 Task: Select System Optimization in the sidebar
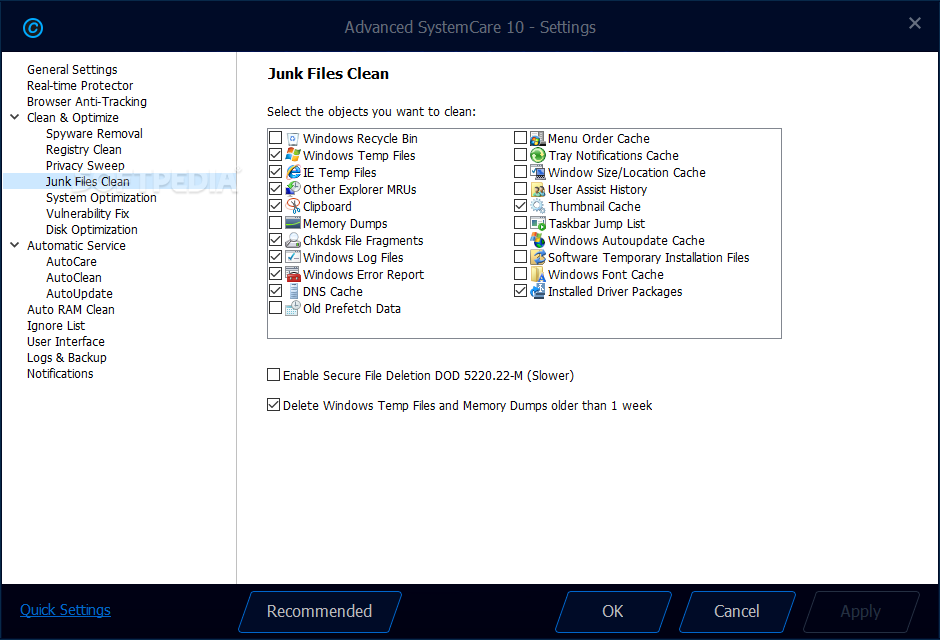click(x=101, y=198)
